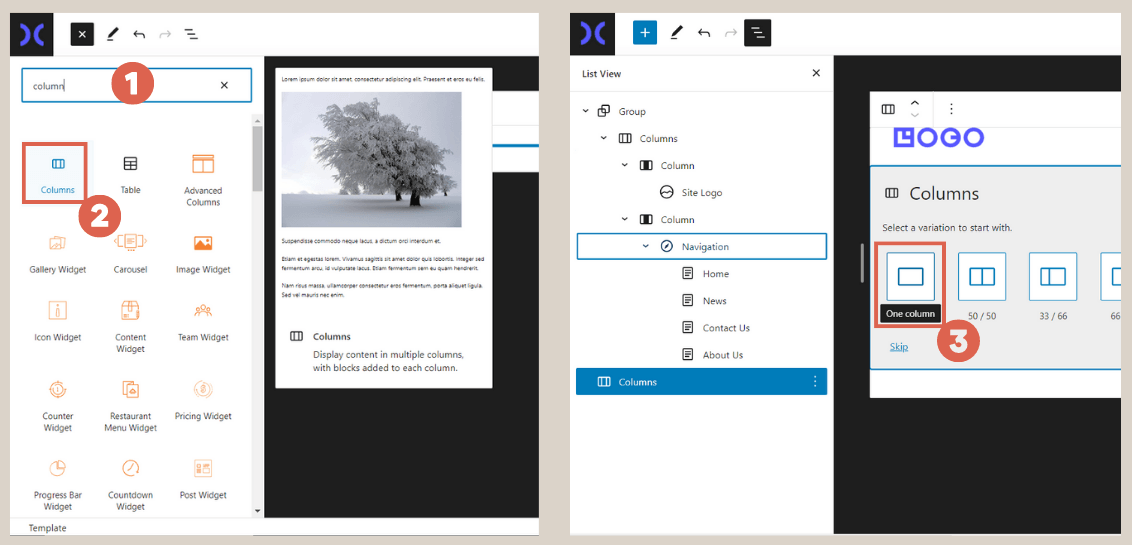The height and width of the screenshot is (545, 1132).
Task: Collapse the Navigation tree item
Action: click(x=646, y=246)
